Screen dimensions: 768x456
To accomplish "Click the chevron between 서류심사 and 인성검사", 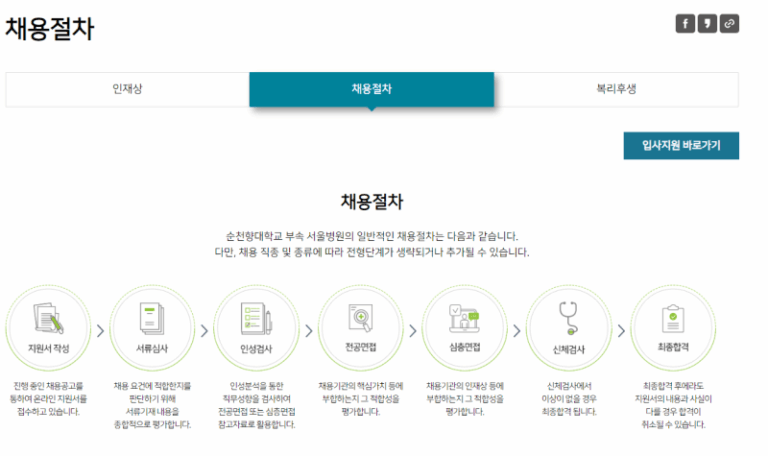I will (x=204, y=330).
